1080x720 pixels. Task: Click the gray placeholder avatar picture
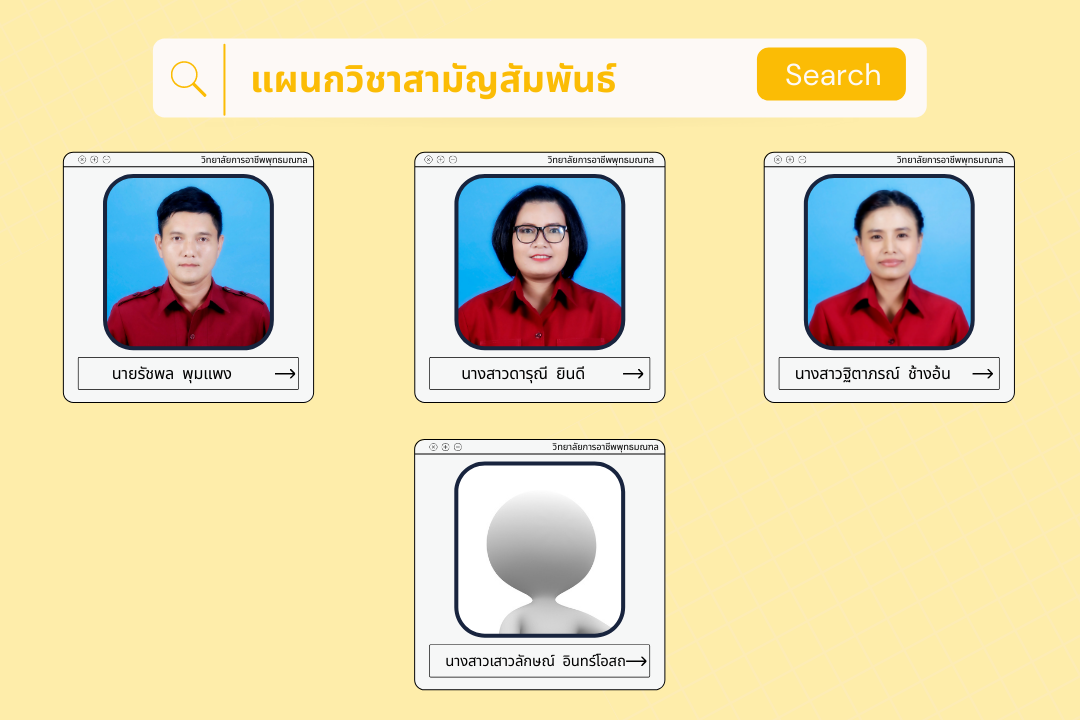point(539,549)
